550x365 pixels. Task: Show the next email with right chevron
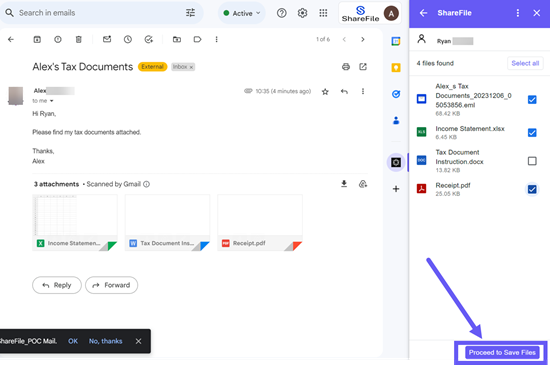pyautogui.click(x=363, y=39)
